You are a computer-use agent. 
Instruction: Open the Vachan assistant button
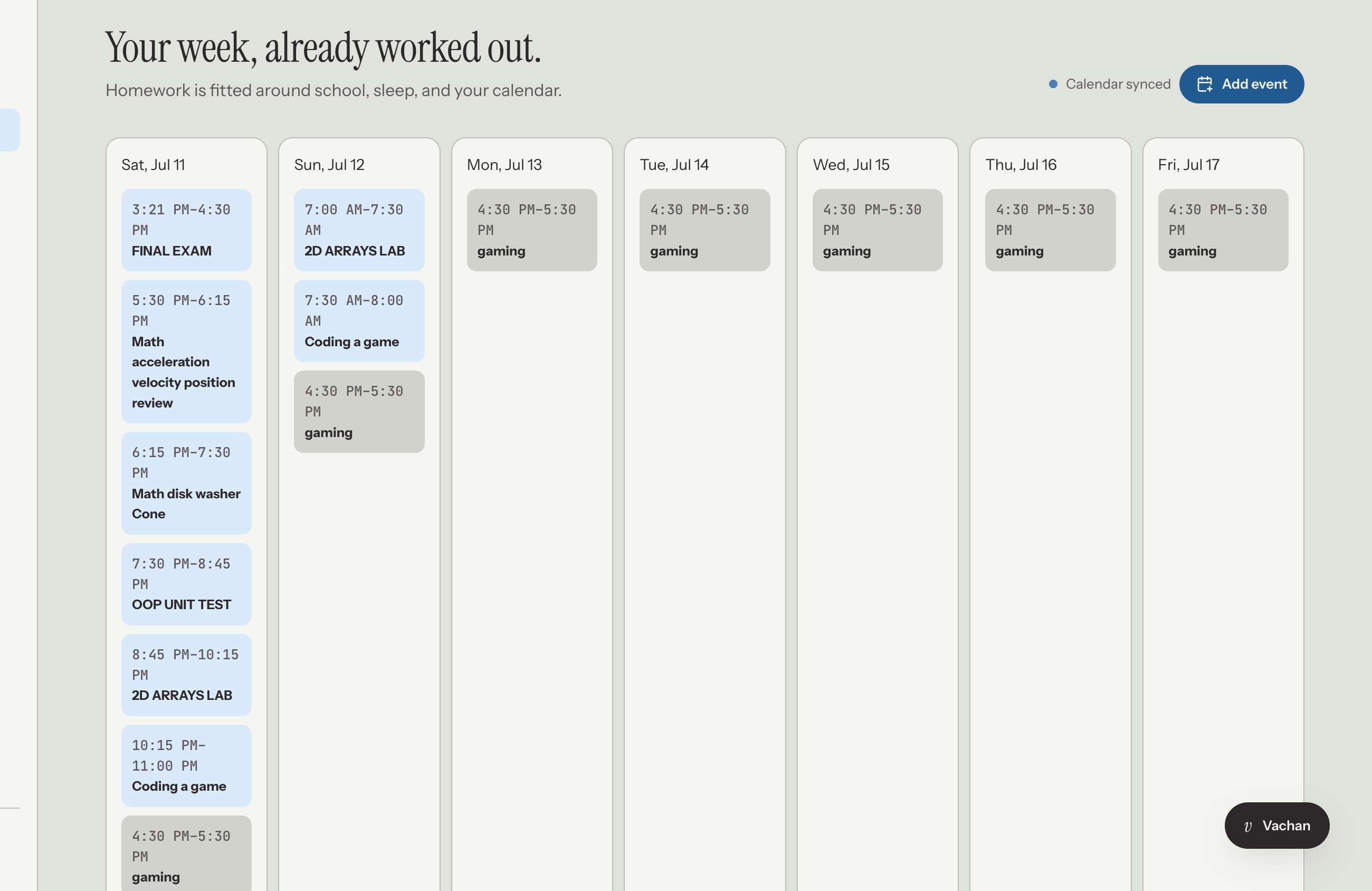point(1276,825)
